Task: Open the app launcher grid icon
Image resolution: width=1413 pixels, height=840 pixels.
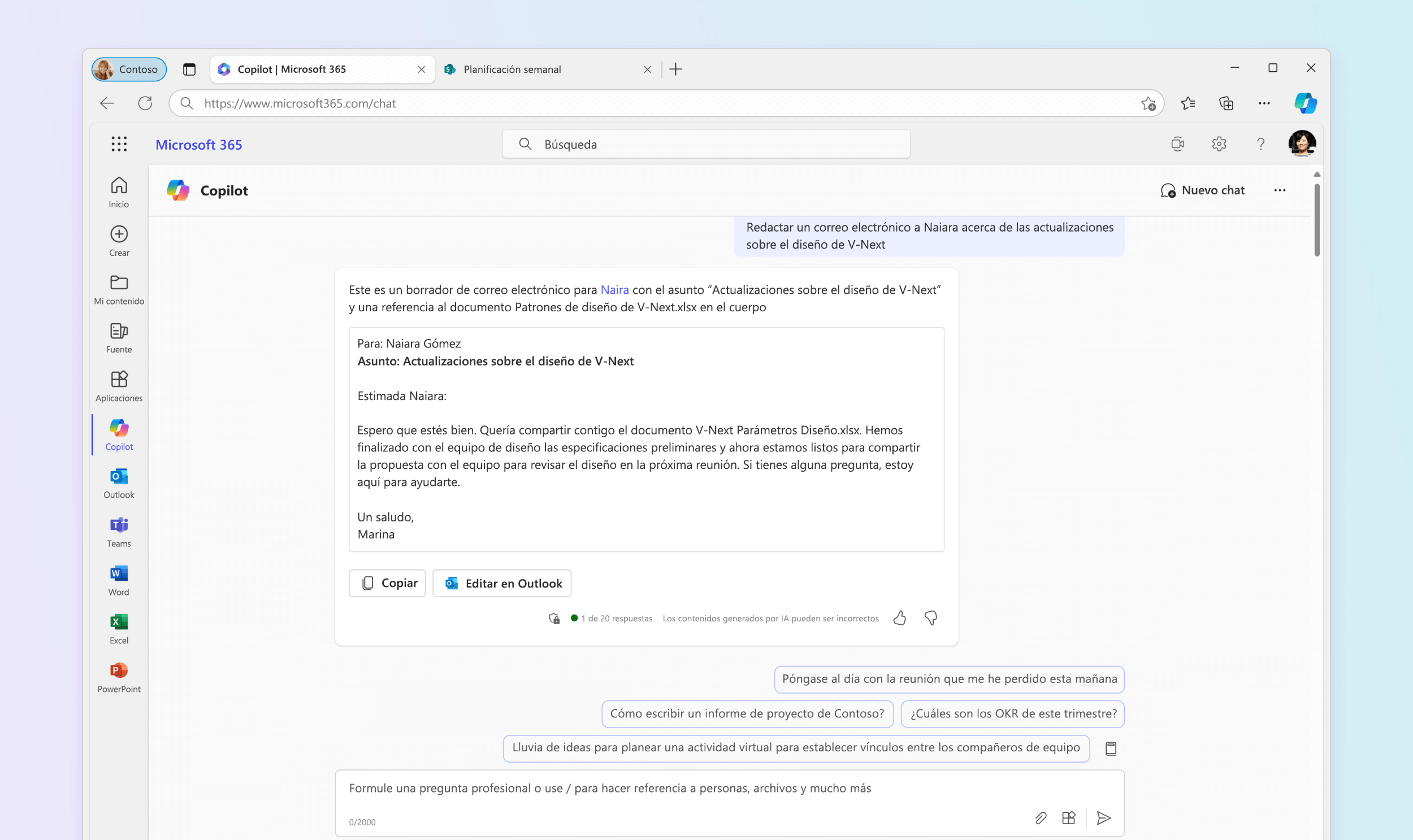Action: click(119, 144)
